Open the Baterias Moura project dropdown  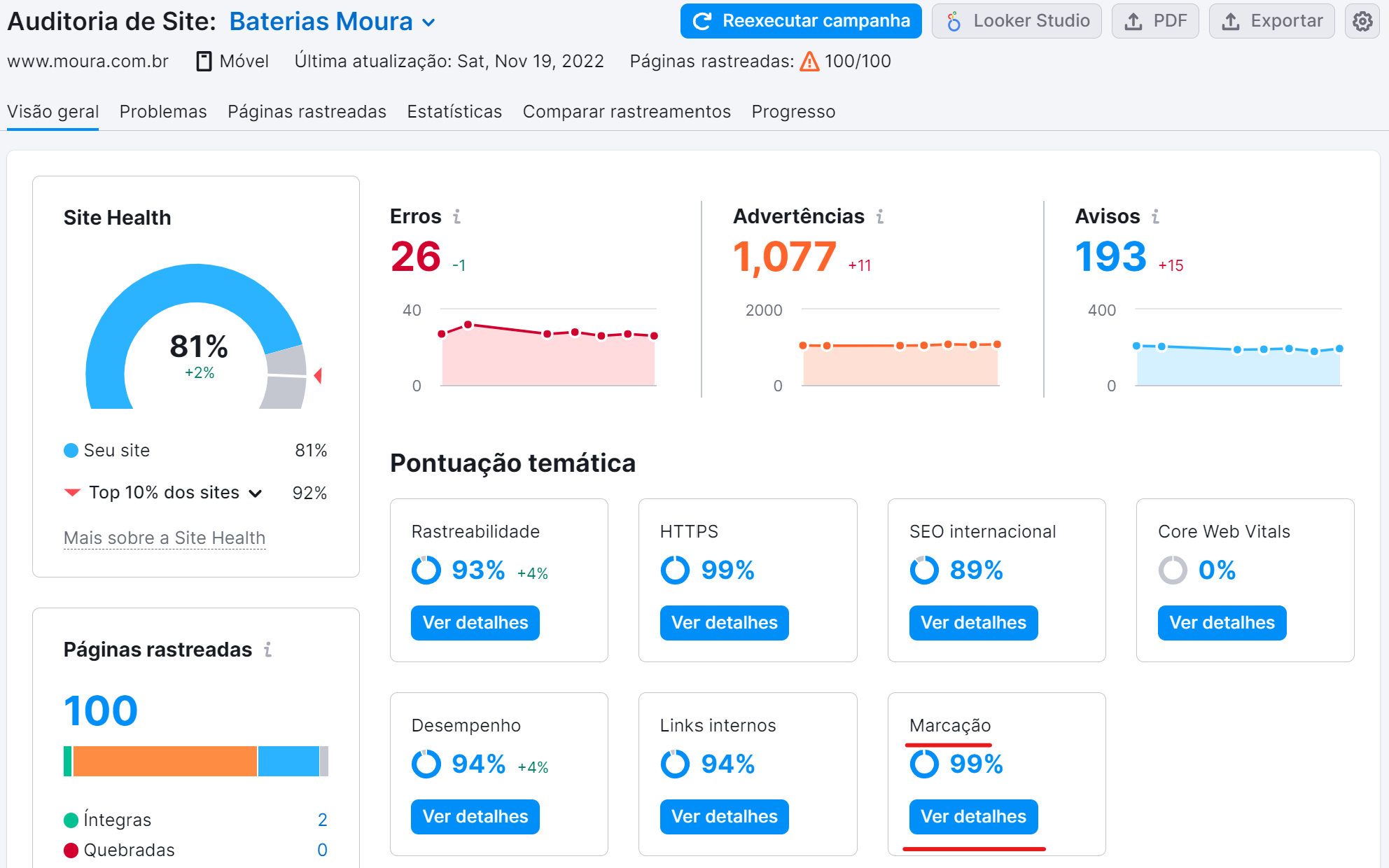click(x=427, y=22)
